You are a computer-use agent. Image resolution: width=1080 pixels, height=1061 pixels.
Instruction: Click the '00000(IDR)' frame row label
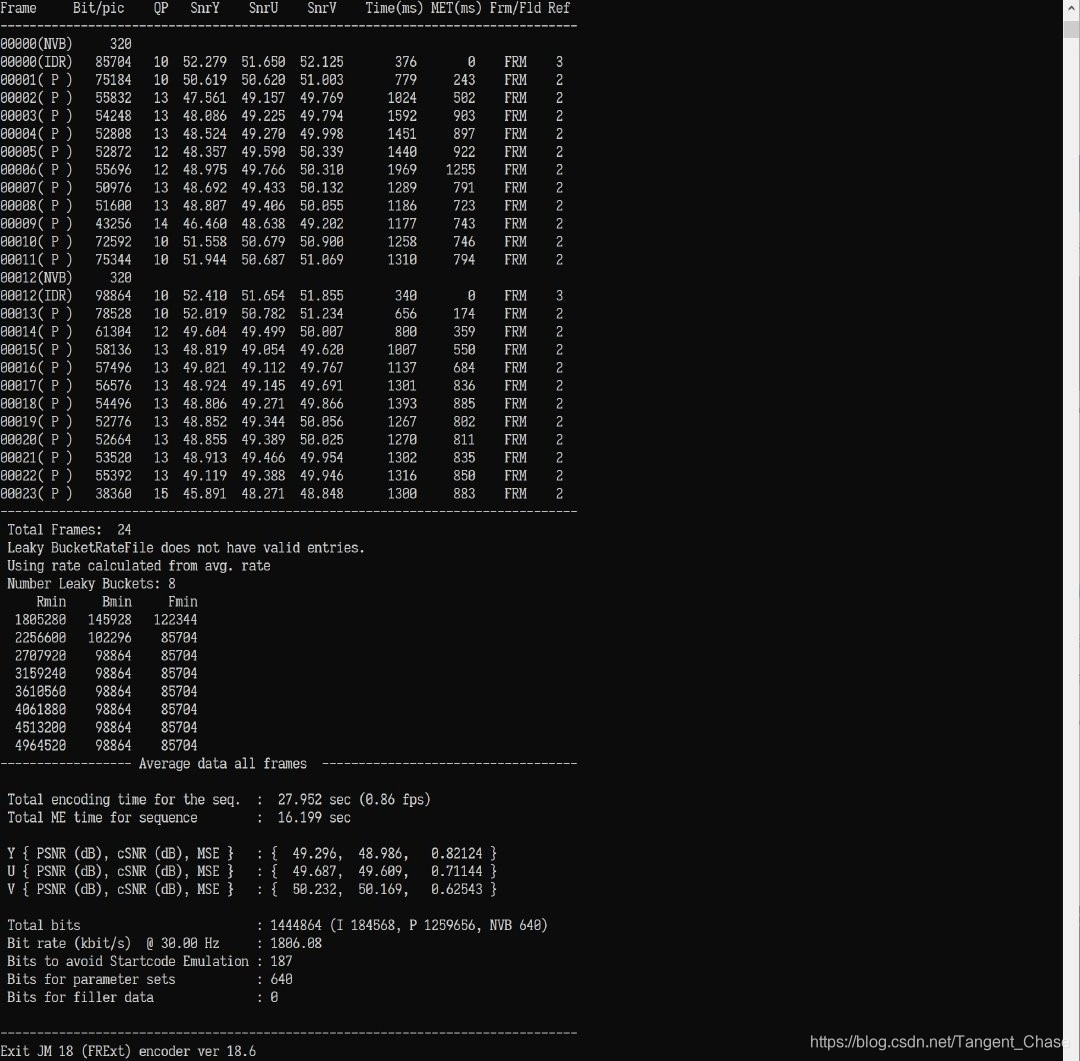[37, 62]
